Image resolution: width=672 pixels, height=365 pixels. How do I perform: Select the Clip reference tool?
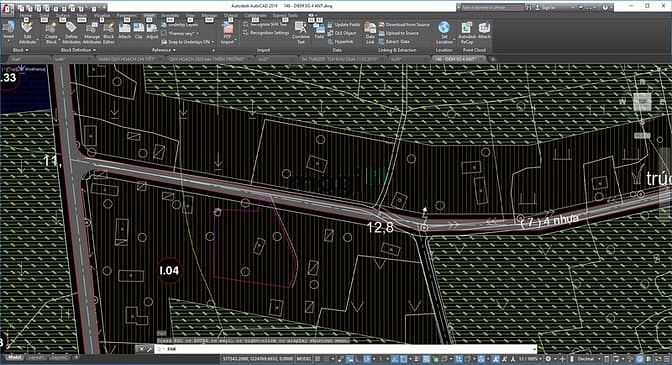[138, 31]
